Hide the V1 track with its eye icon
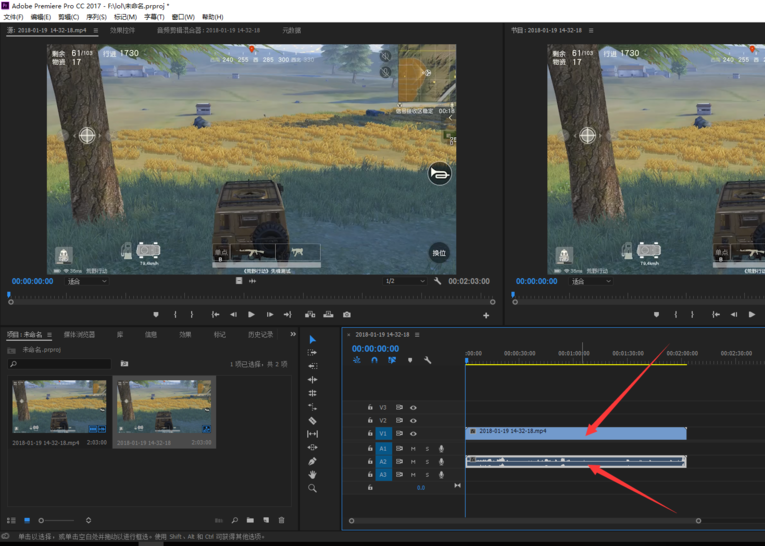765x546 pixels. pyautogui.click(x=413, y=434)
